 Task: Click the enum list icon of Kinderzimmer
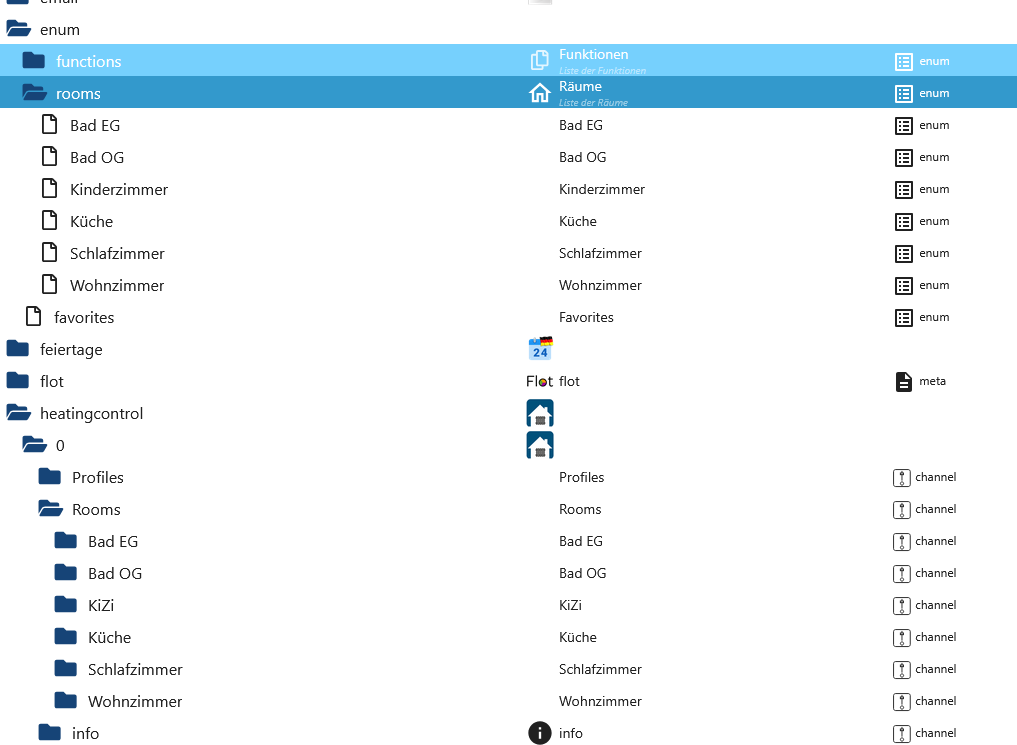(x=903, y=189)
